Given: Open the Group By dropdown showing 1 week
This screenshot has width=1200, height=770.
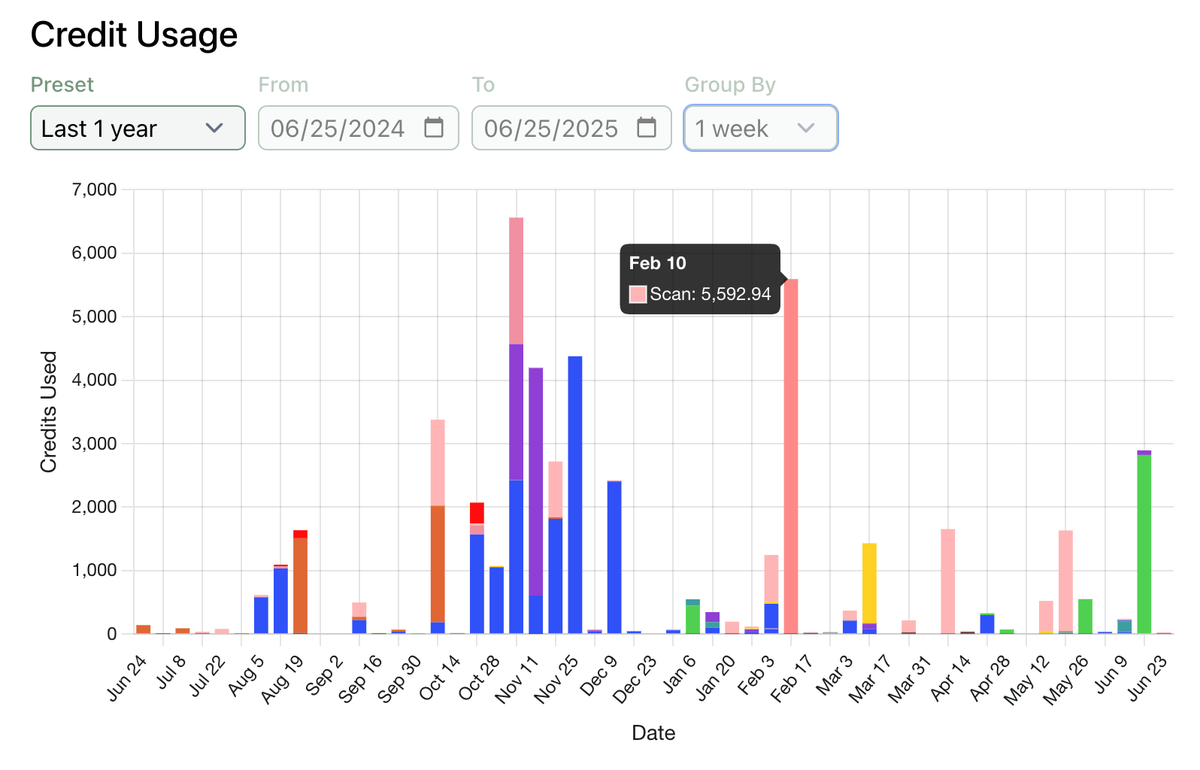Looking at the screenshot, I should click(x=760, y=128).
